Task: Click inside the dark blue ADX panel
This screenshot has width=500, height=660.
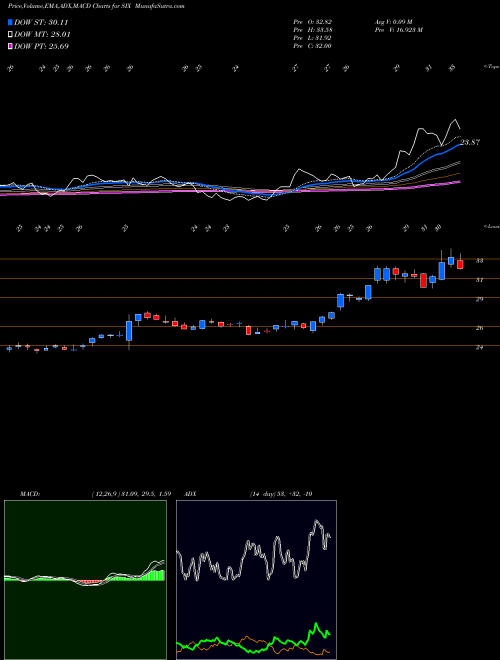Action: [x=256, y=580]
